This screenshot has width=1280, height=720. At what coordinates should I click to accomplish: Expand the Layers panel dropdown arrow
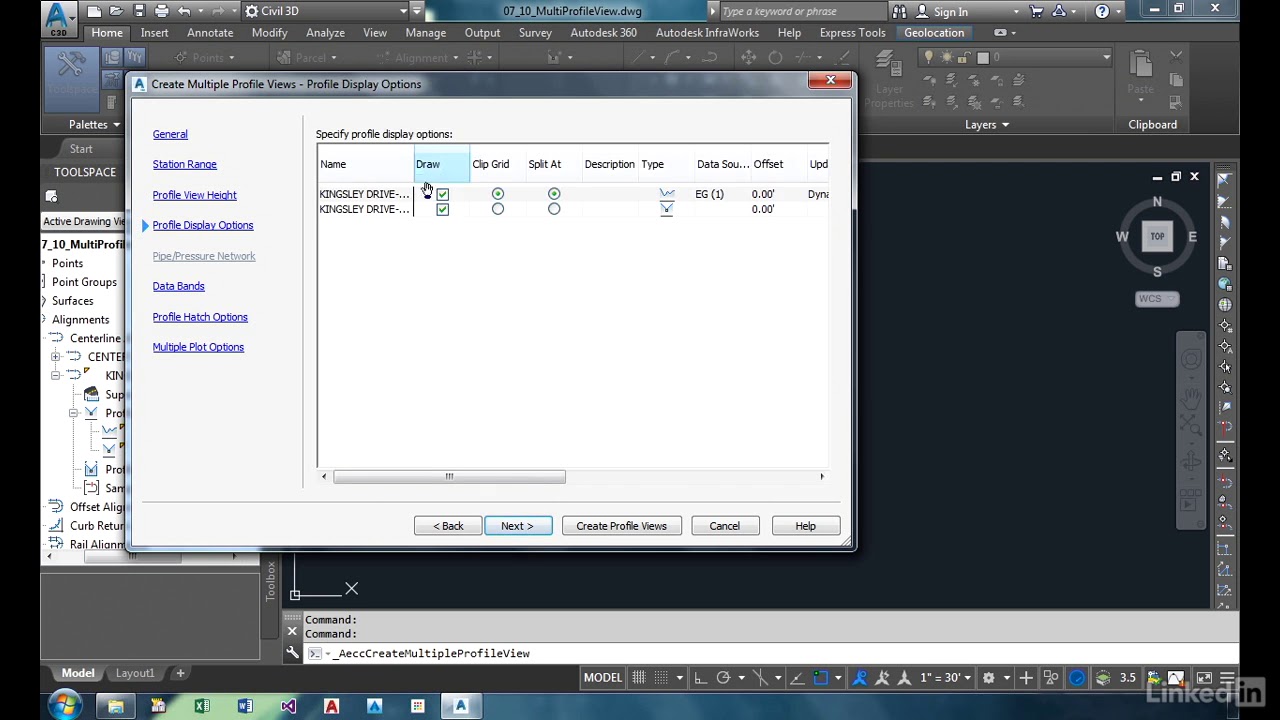click(x=1005, y=125)
